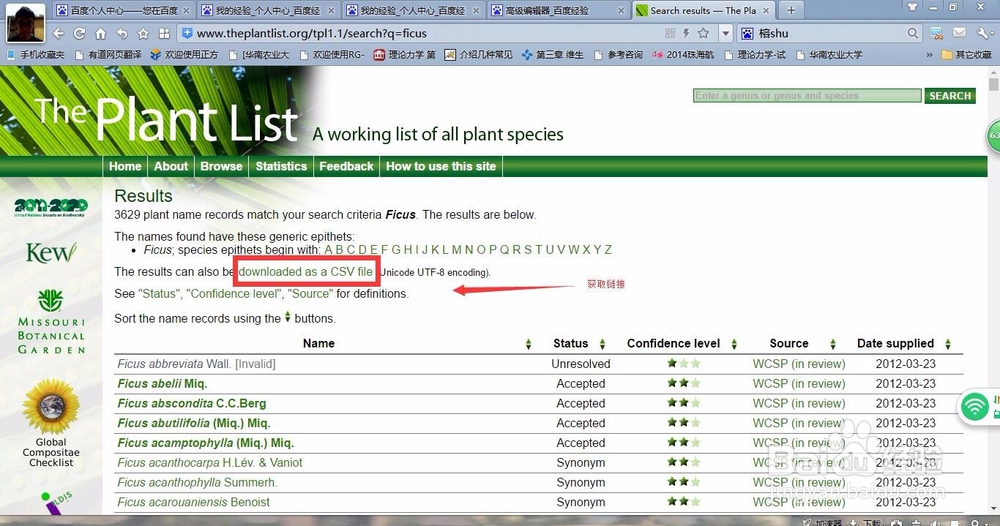This screenshot has height=526, width=1000.
Task: Click the 2011-2020 biodiversity decade logo
Action: click(x=51, y=207)
